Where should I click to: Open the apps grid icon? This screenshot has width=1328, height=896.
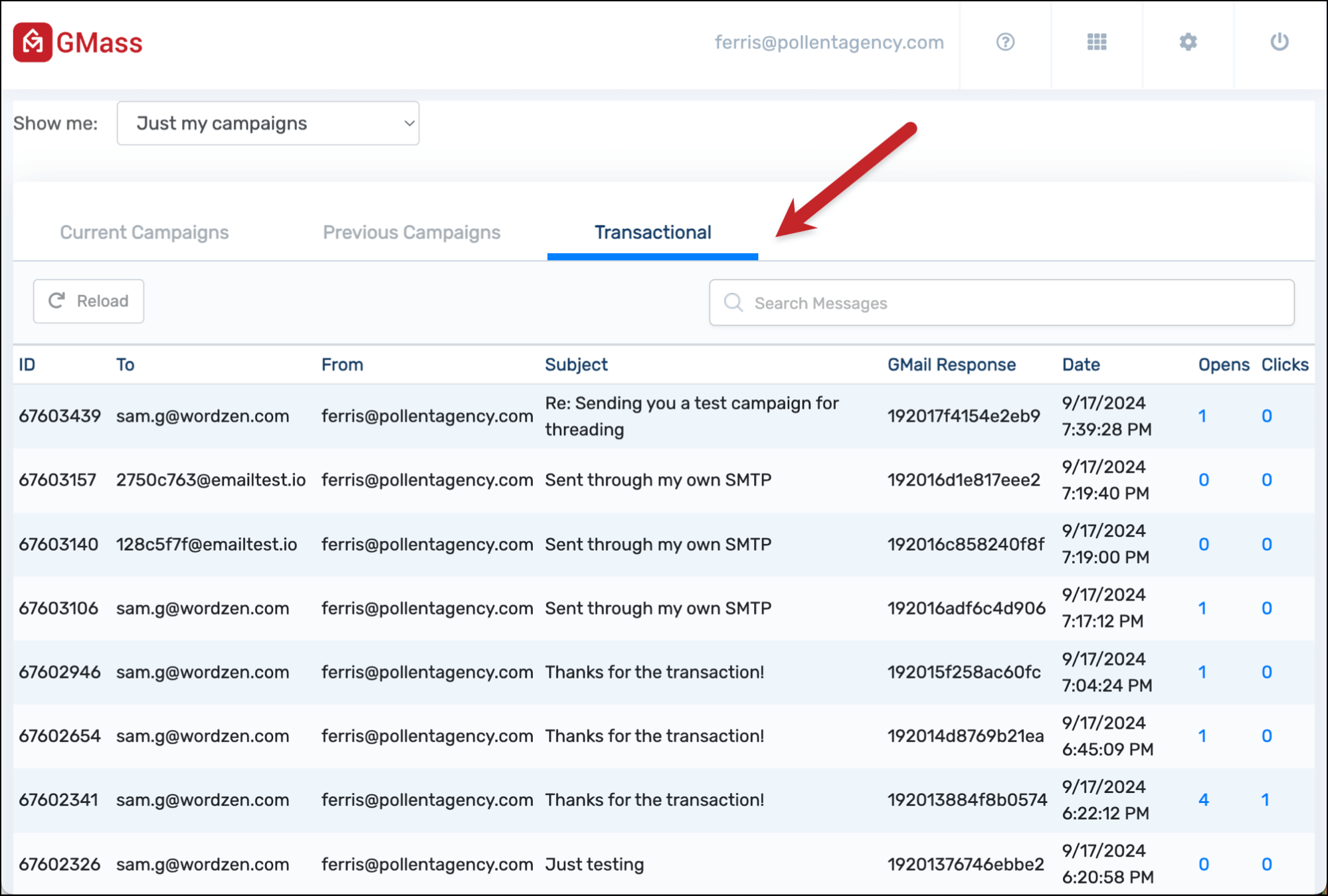1097,42
